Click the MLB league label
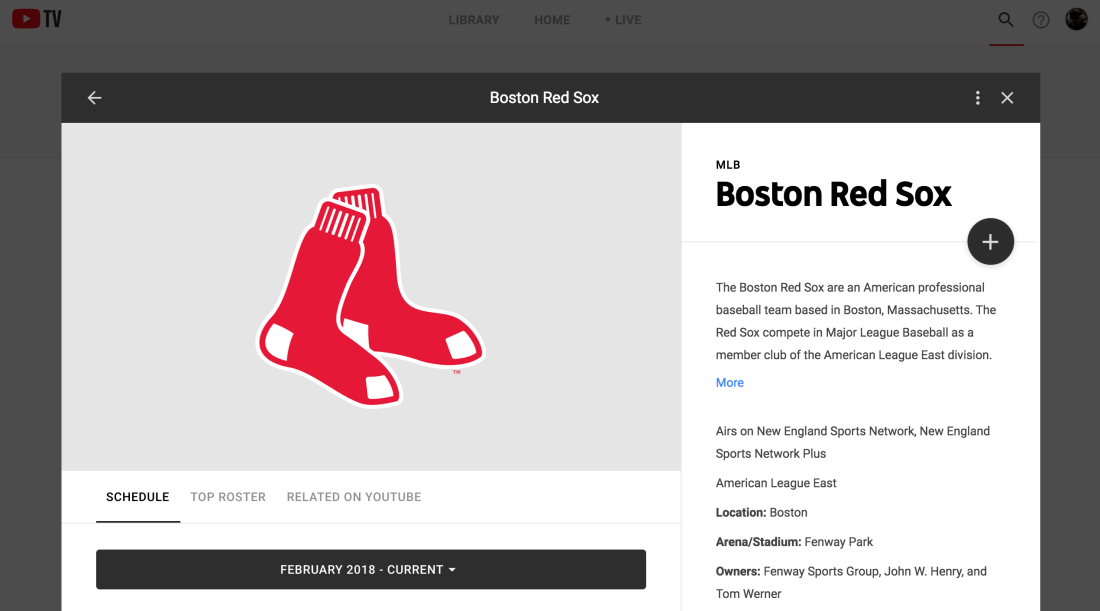The image size is (1100, 611). click(728, 165)
